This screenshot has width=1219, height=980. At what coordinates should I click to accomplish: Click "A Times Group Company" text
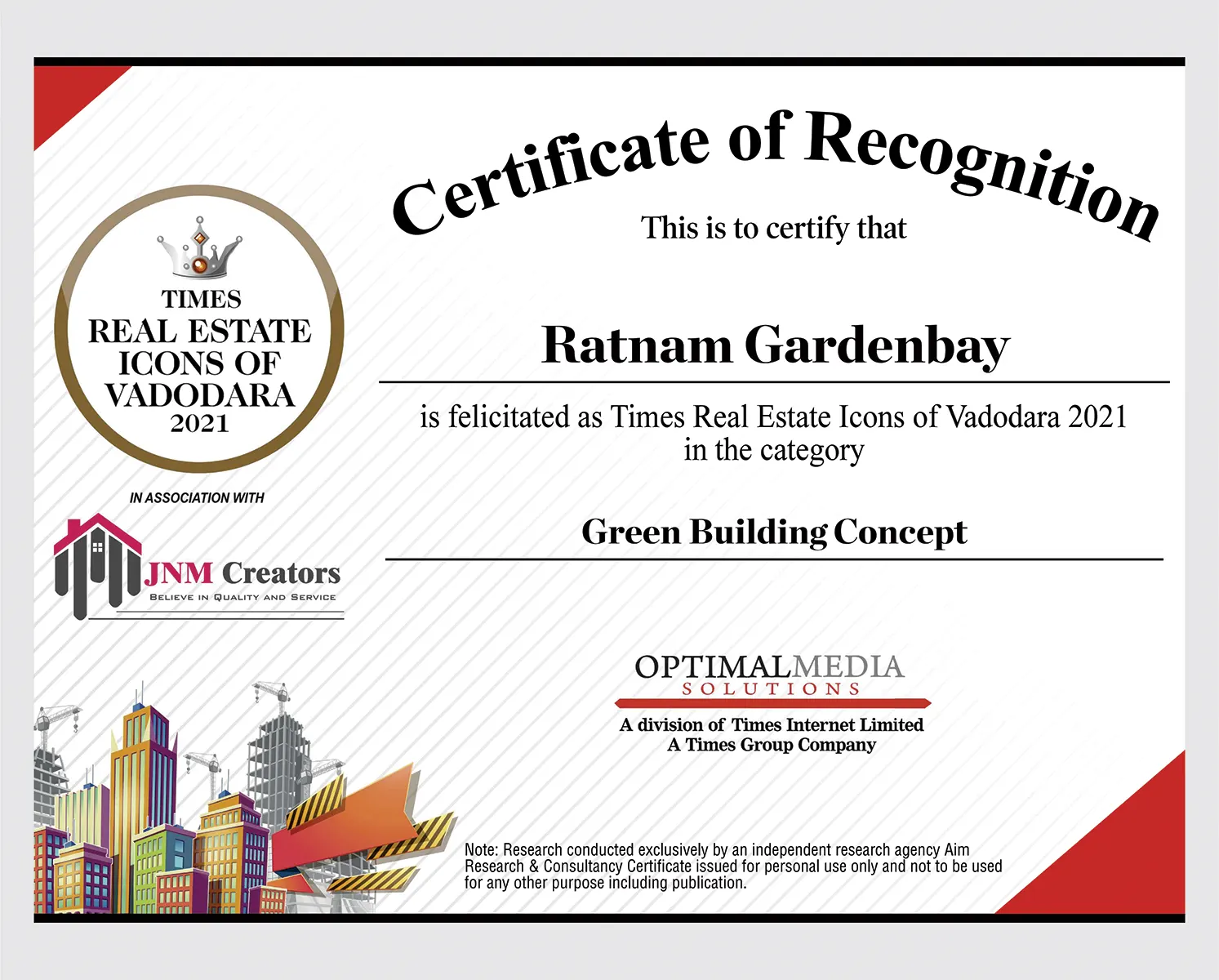(771, 745)
